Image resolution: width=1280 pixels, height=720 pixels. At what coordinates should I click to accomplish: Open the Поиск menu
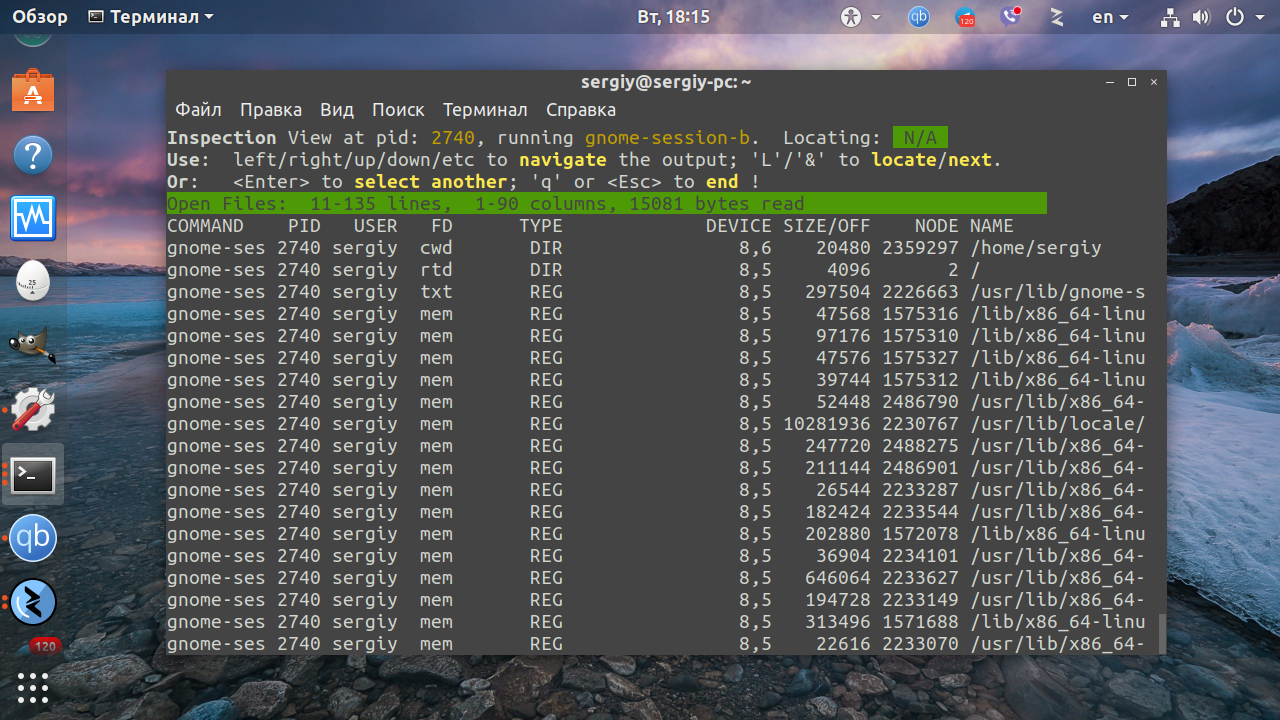tap(398, 110)
